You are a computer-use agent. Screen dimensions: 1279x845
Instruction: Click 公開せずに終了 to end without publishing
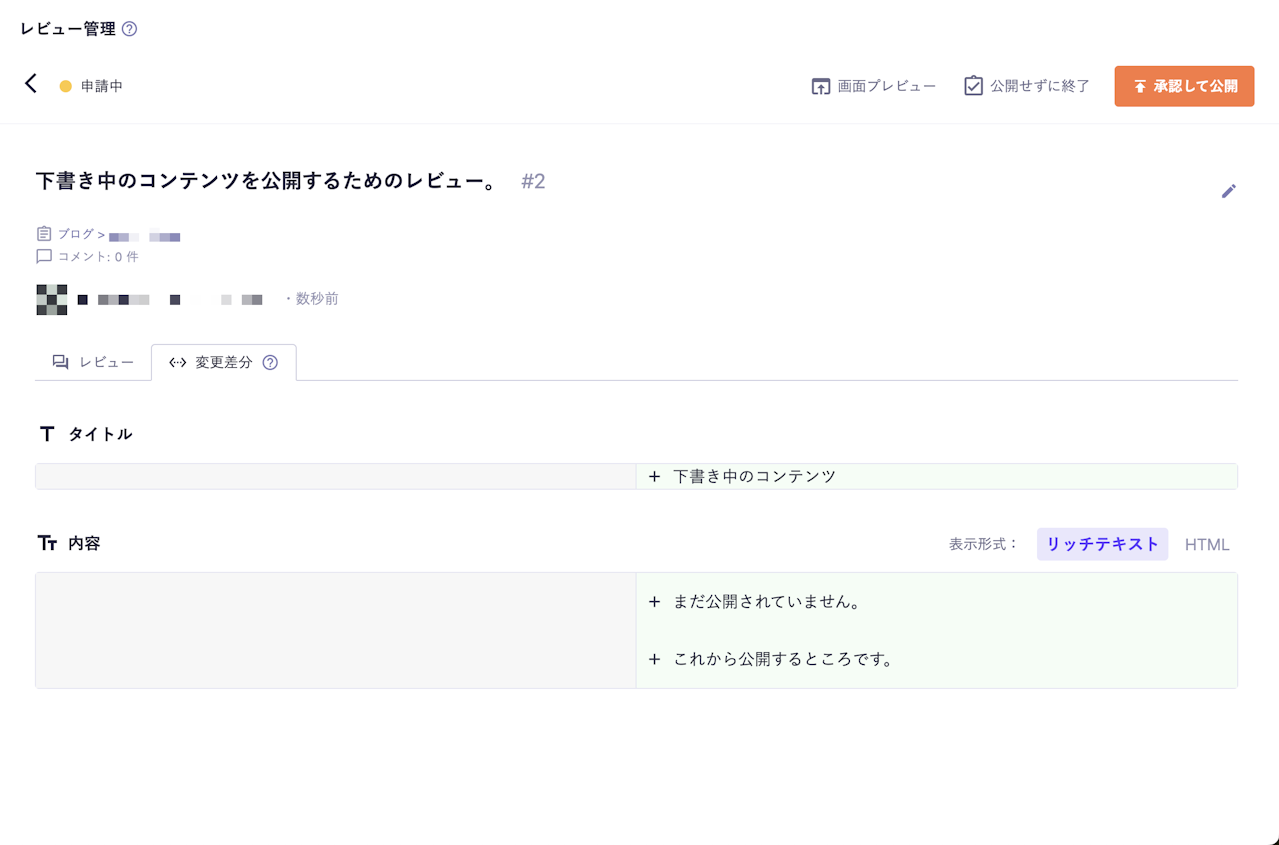coord(1025,86)
